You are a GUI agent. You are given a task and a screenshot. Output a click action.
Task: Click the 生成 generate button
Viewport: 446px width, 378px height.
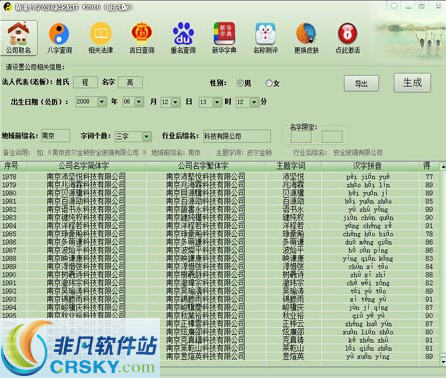tap(412, 82)
